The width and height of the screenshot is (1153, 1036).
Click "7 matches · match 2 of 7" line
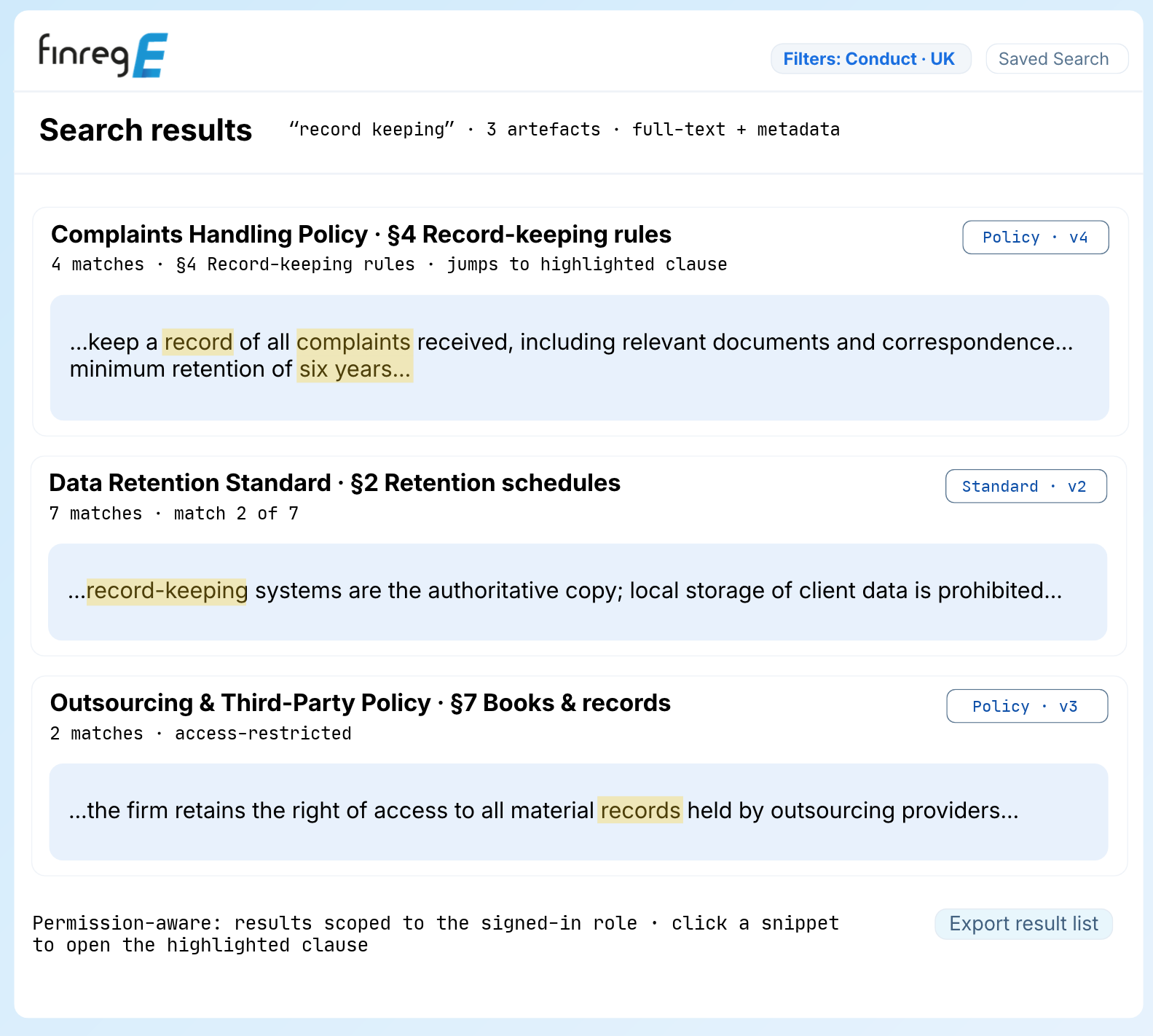point(173,514)
